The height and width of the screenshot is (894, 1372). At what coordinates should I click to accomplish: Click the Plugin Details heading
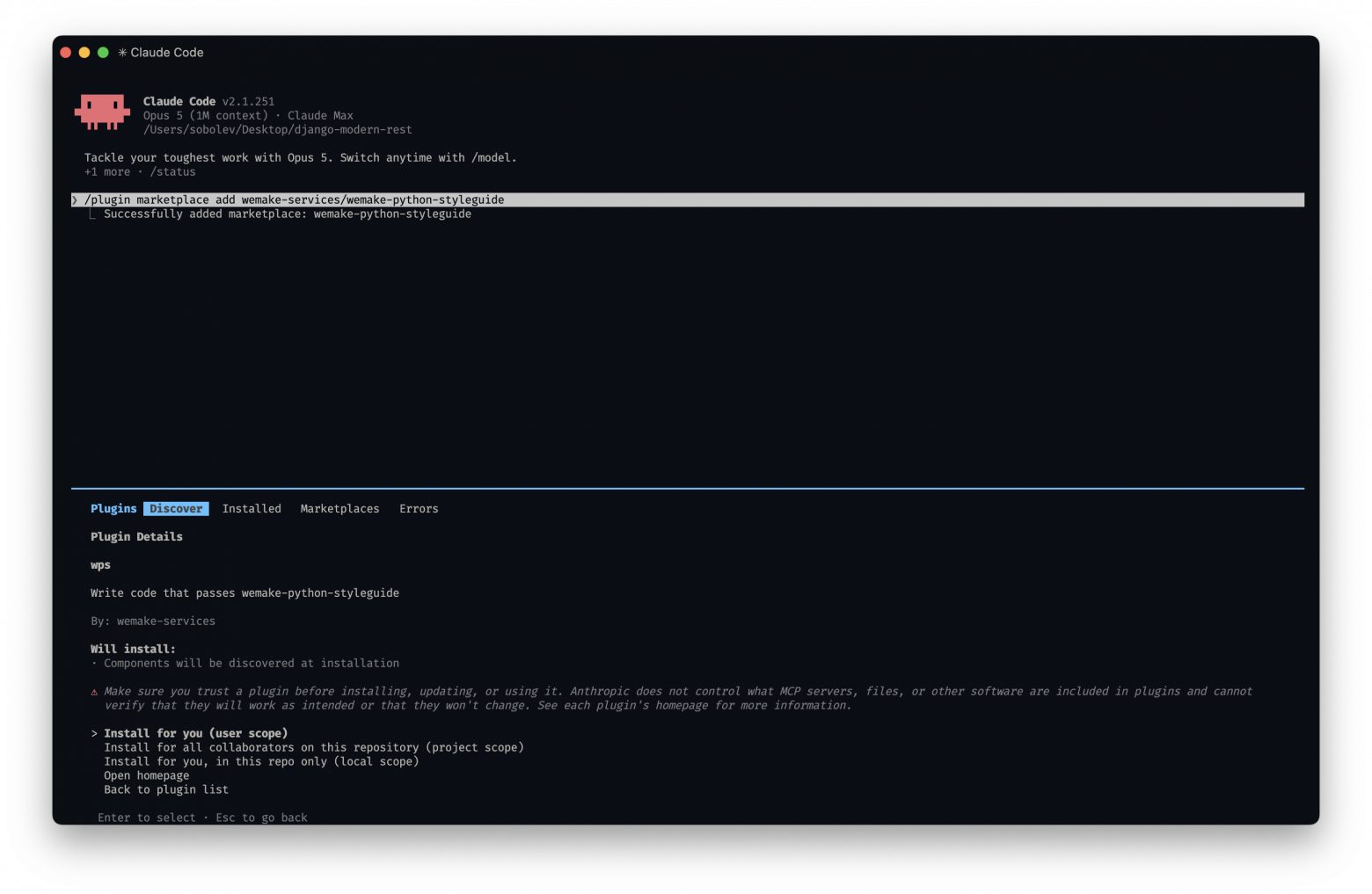click(x=136, y=537)
